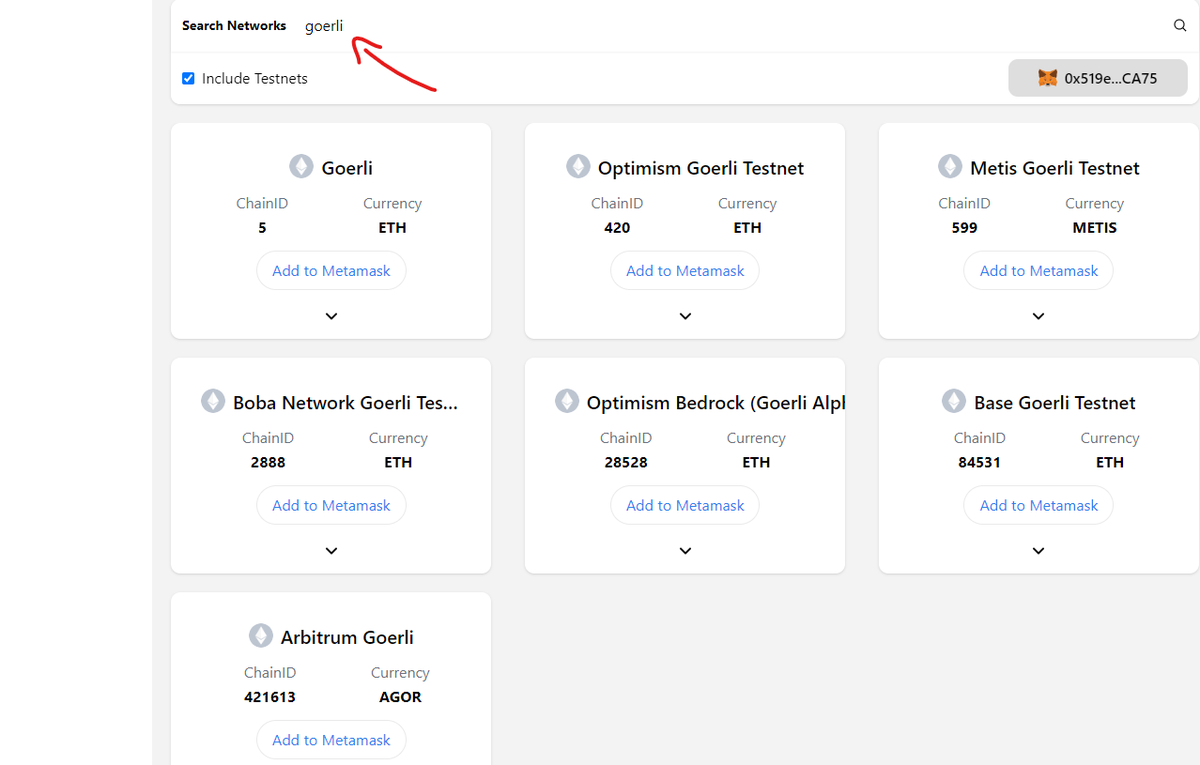Click the icon beside Boba Network Goerli
Image resolution: width=1200 pixels, height=765 pixels.
click(213, 401)
